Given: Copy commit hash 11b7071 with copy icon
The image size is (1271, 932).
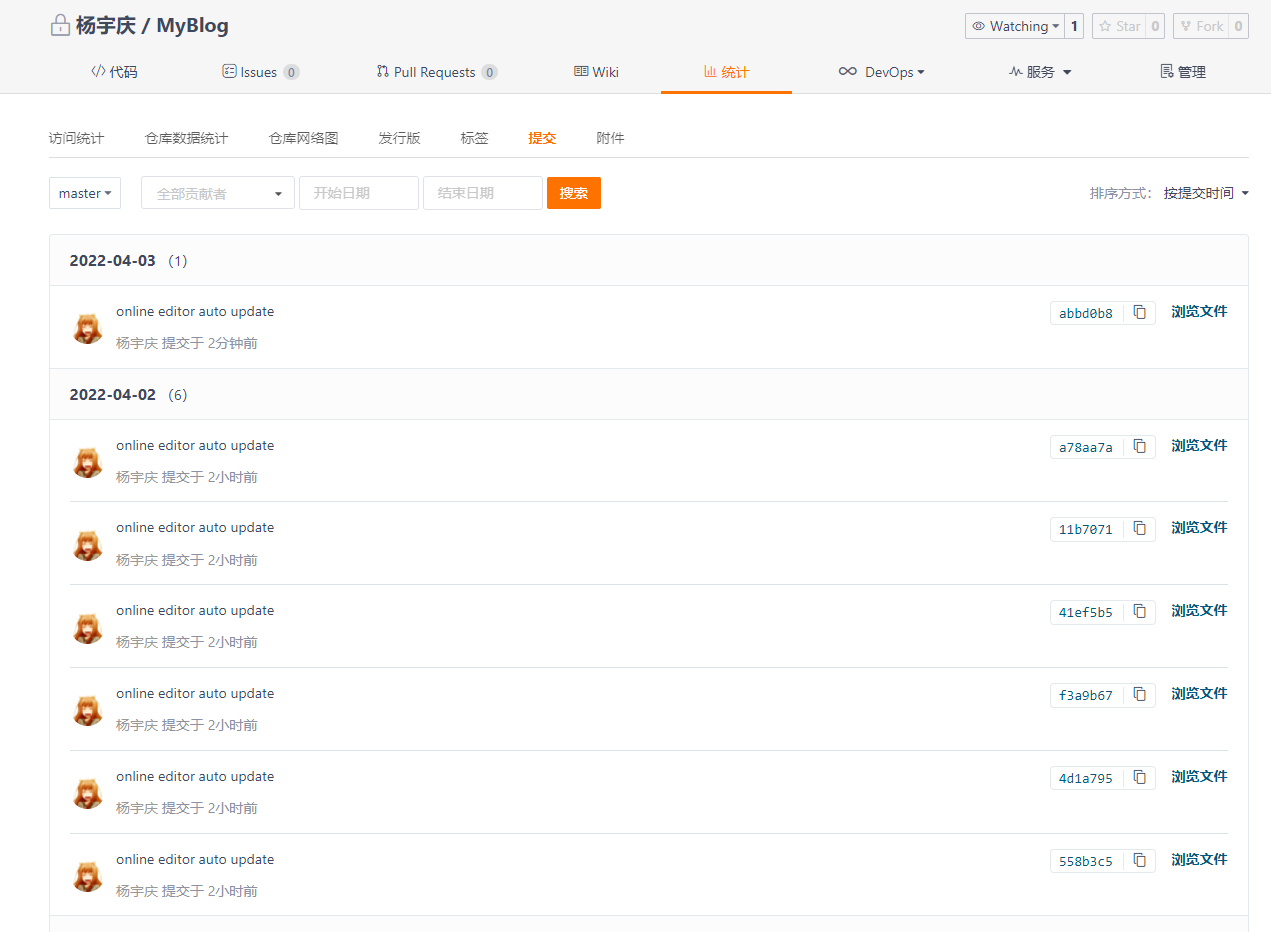Looking at the screenshot, I should 1139,529.
